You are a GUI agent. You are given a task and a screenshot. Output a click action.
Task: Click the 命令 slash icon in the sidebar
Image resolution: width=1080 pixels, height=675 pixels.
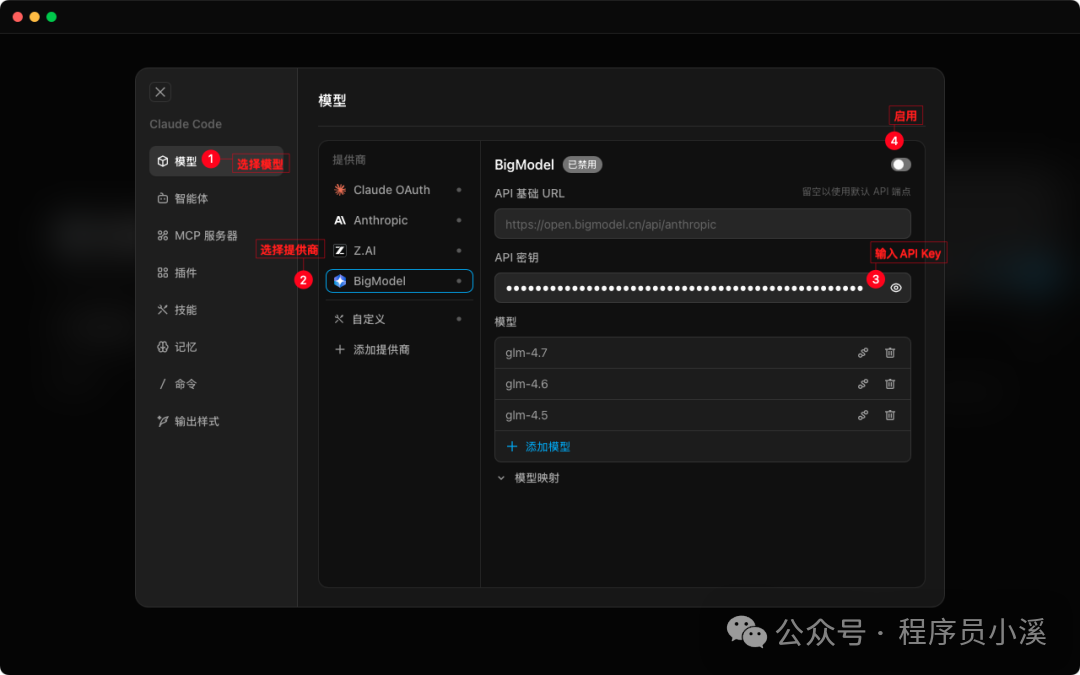click(x=162, y=383)
